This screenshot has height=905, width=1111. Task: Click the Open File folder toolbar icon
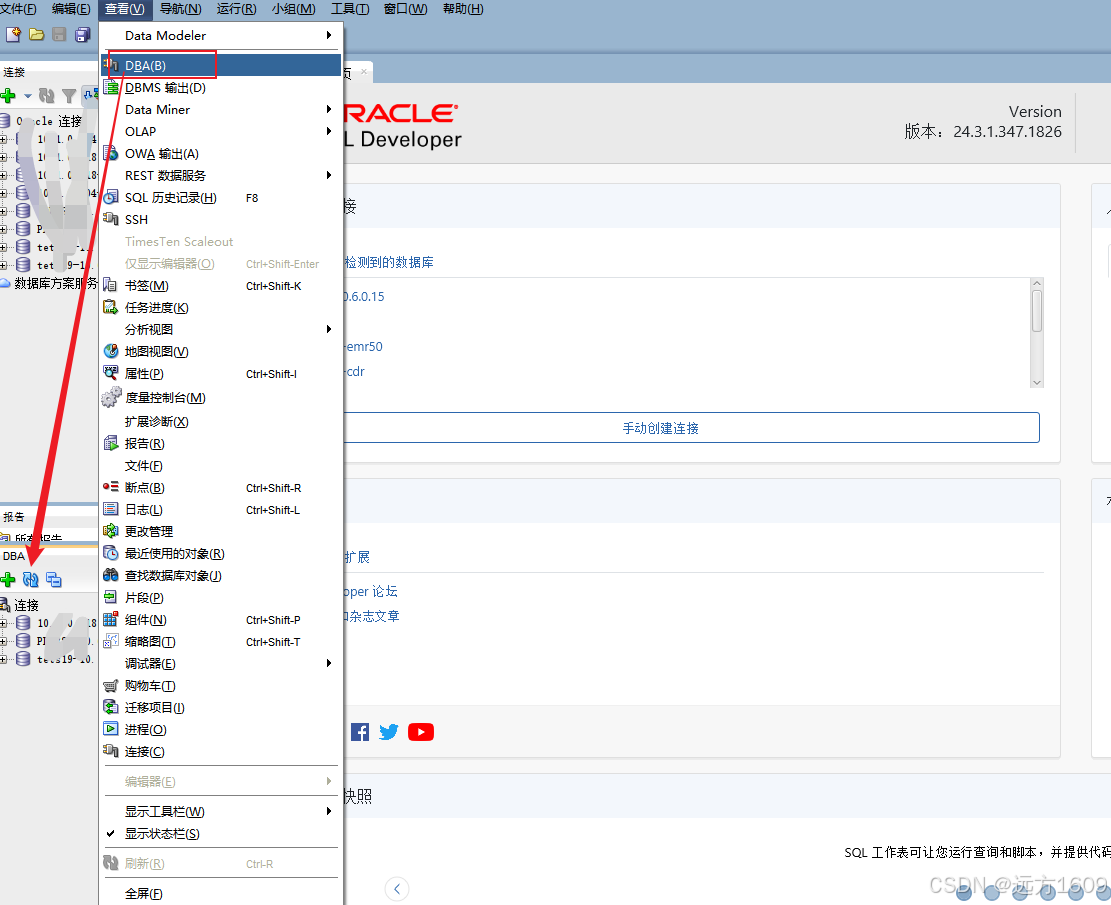tap(36, 34)
